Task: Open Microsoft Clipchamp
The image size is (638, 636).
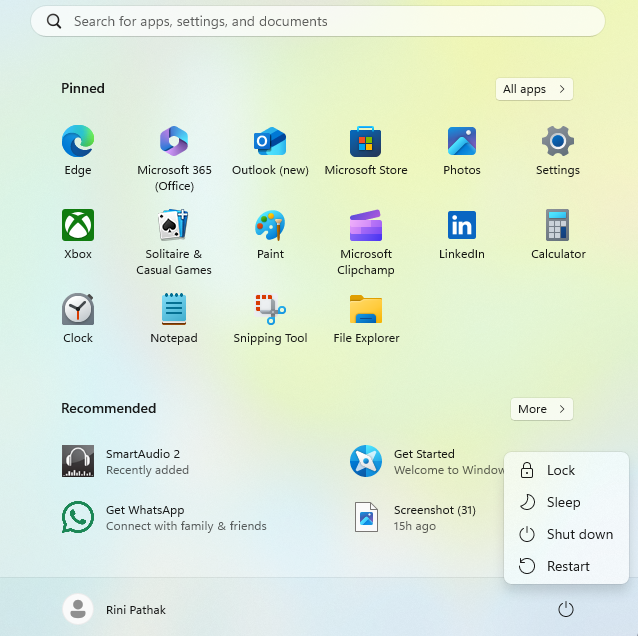Action: pos(366,225)
